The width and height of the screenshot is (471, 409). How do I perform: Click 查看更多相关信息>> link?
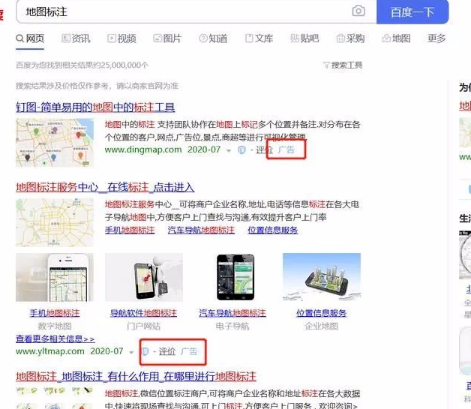(55, 339)
